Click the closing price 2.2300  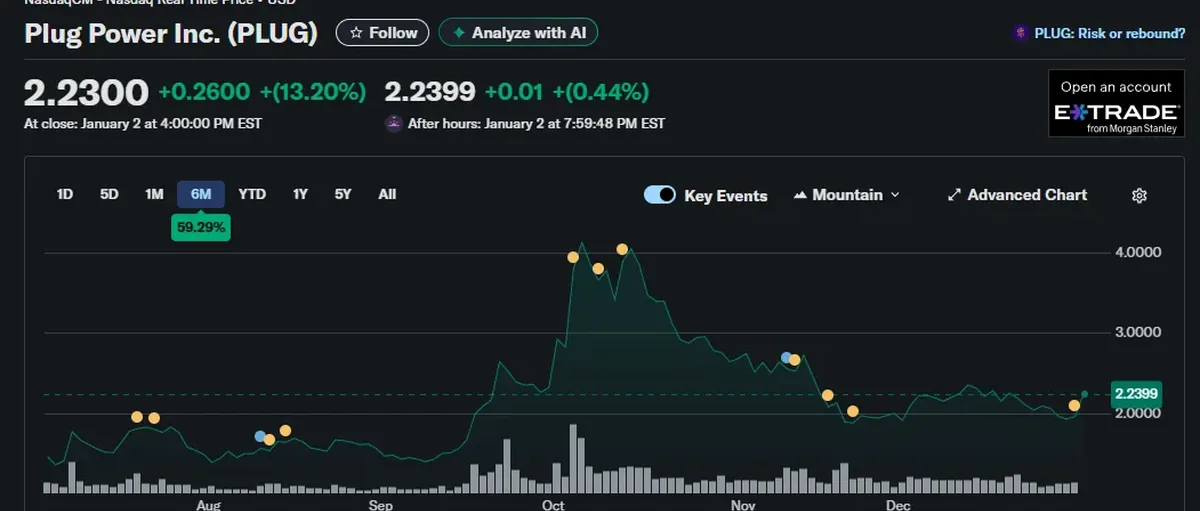coord(86,93)
